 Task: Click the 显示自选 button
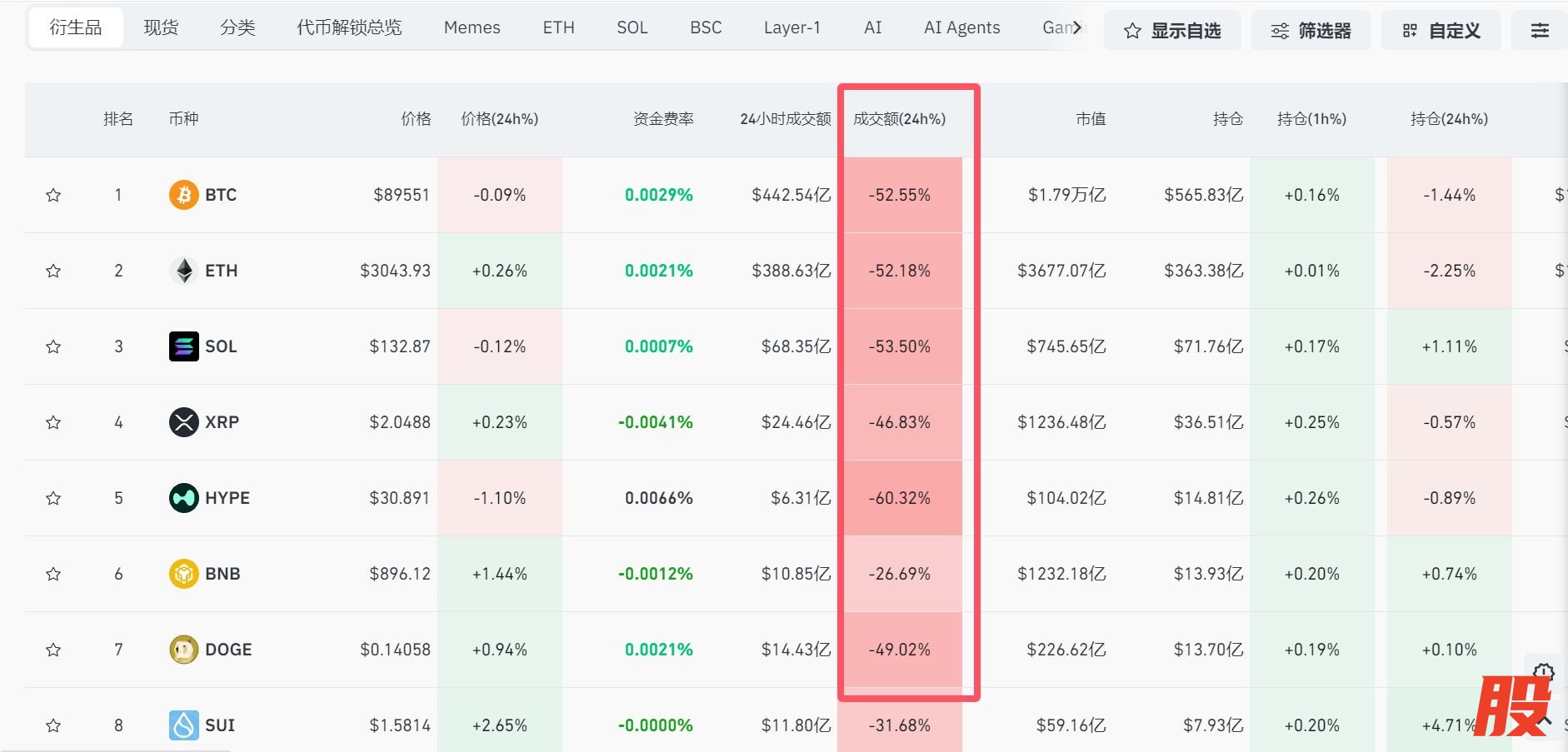1172,31
